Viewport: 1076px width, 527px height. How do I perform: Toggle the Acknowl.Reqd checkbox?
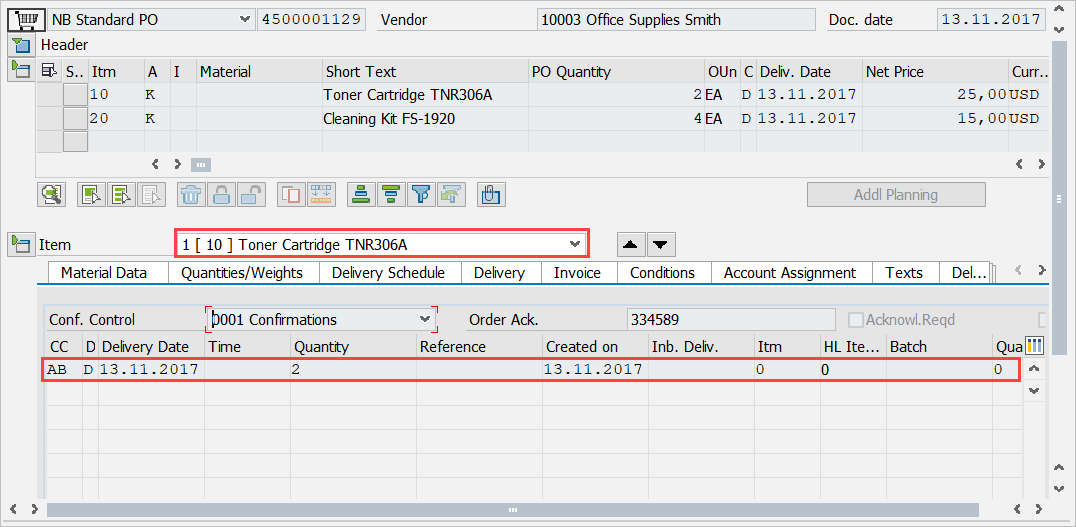(856, 320)
